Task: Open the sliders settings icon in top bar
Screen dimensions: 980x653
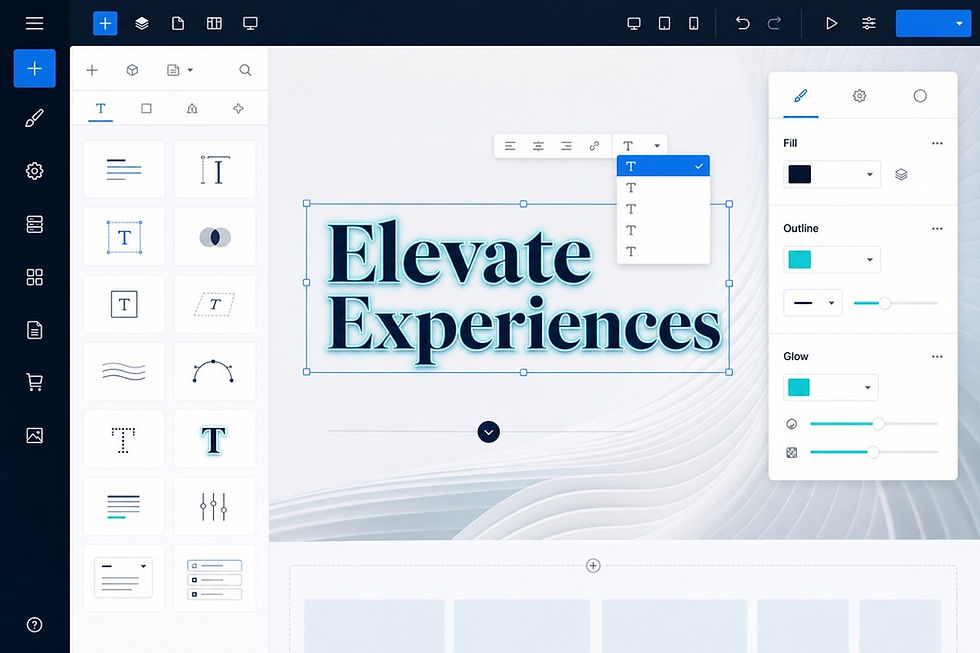Action: (869, 24)
